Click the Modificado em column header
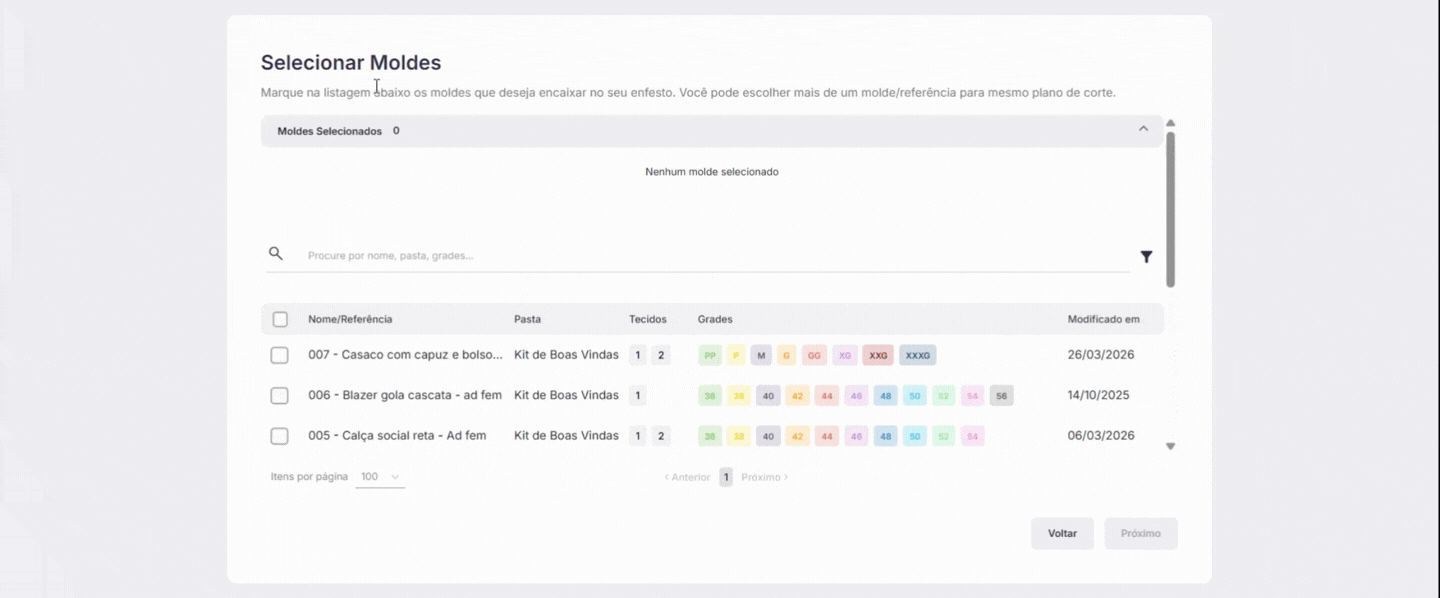 pos(1104,319)
